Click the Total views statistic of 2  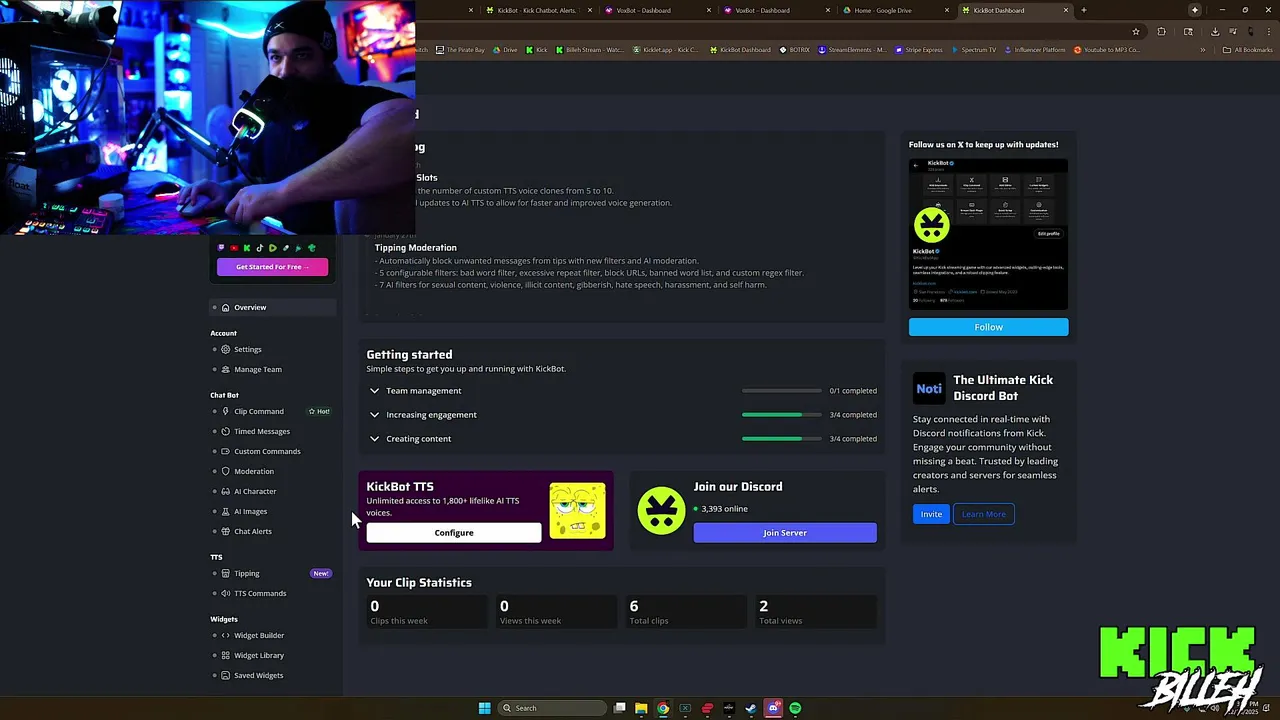816,612
